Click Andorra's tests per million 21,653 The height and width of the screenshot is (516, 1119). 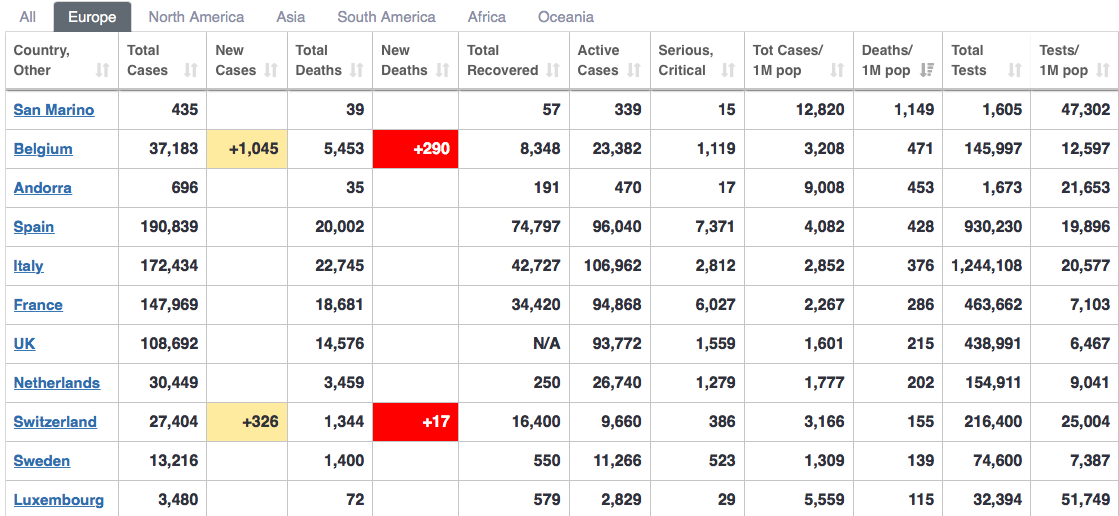pyautogui.click(x=1086, y=188)
